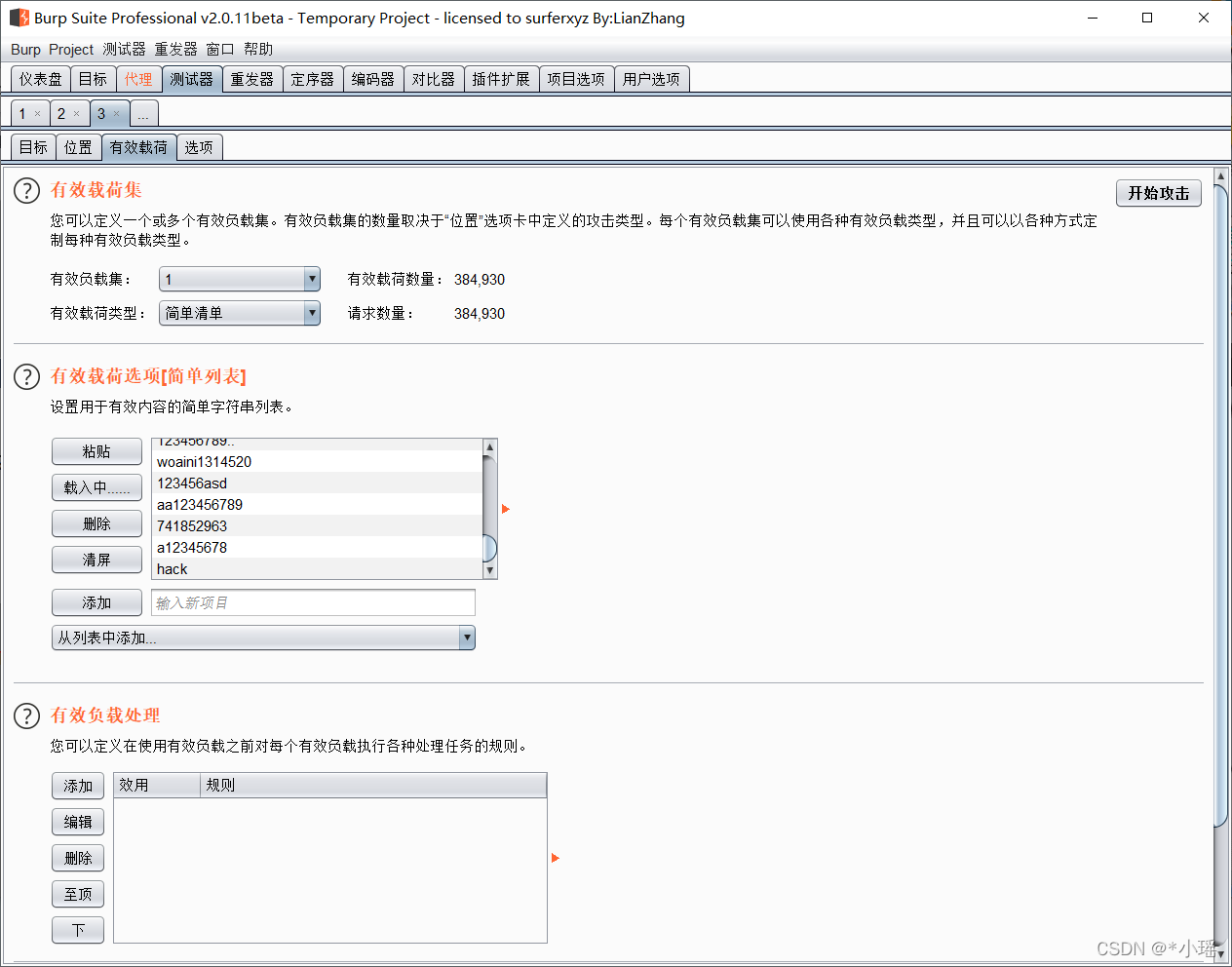Click the 编辑 processing rule button
The image size is (1232, 967).
(78, 822)
